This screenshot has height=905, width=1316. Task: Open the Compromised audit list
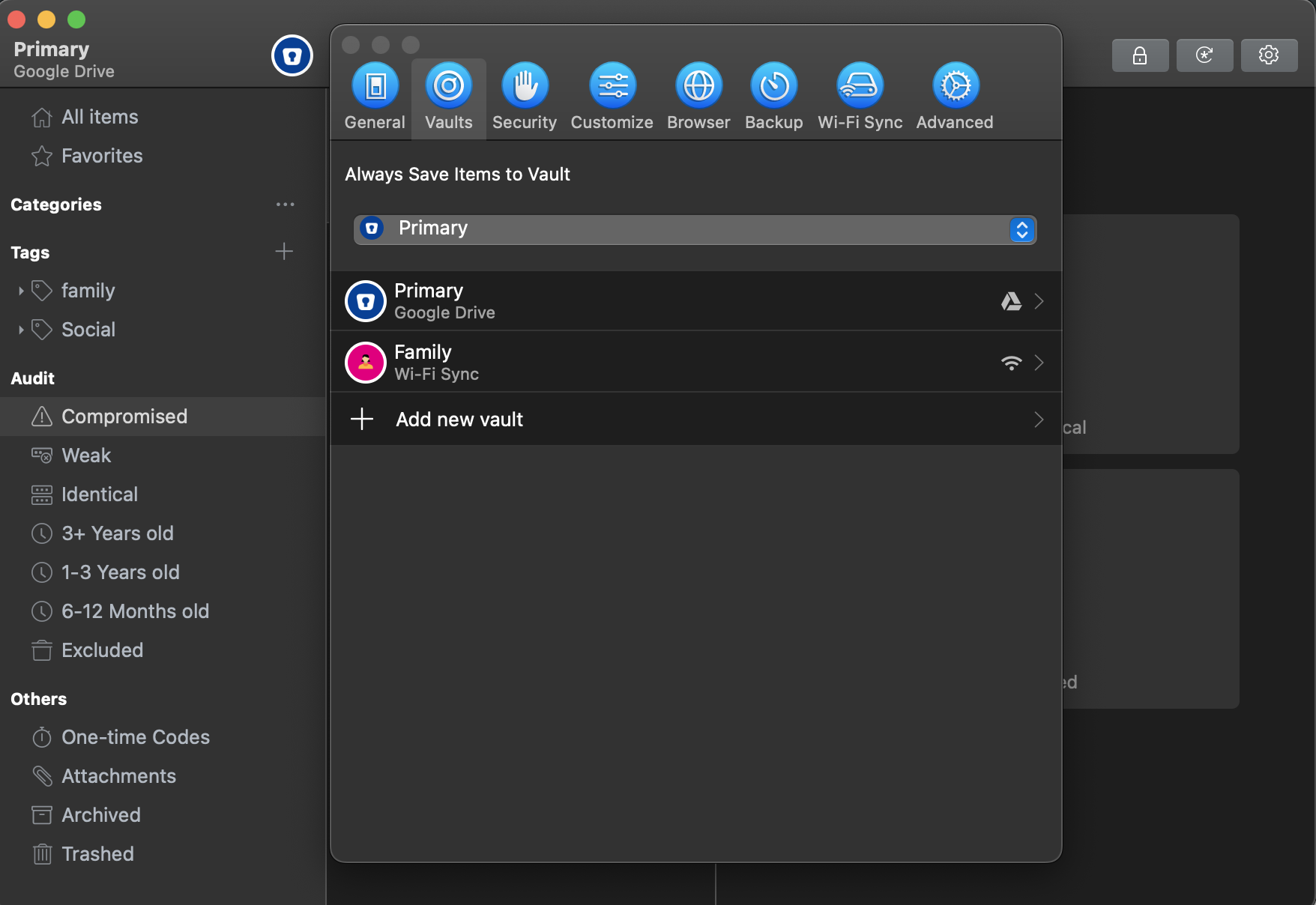point(163,417)
